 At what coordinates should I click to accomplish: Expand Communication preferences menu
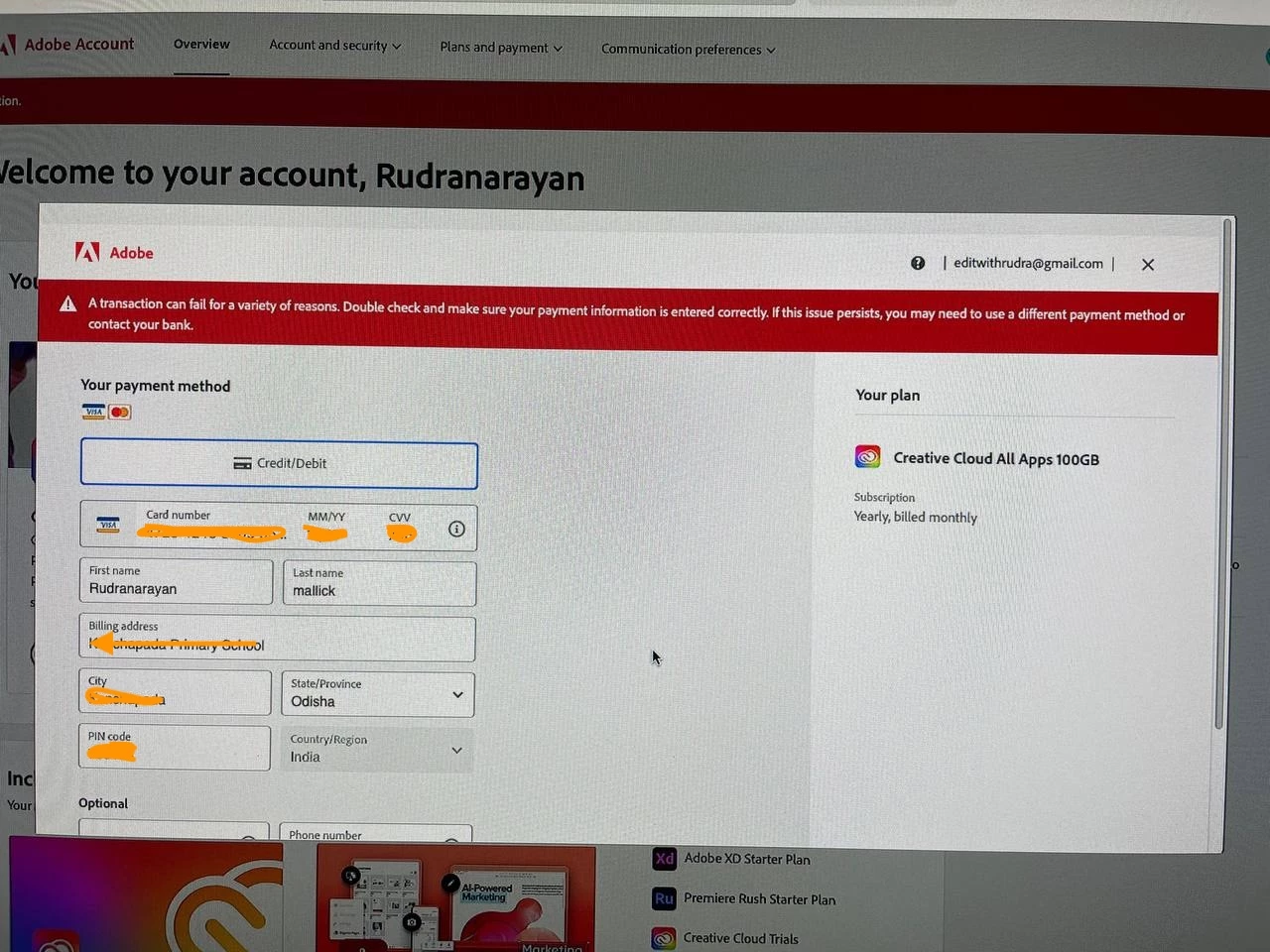click(x=689, y=50)
